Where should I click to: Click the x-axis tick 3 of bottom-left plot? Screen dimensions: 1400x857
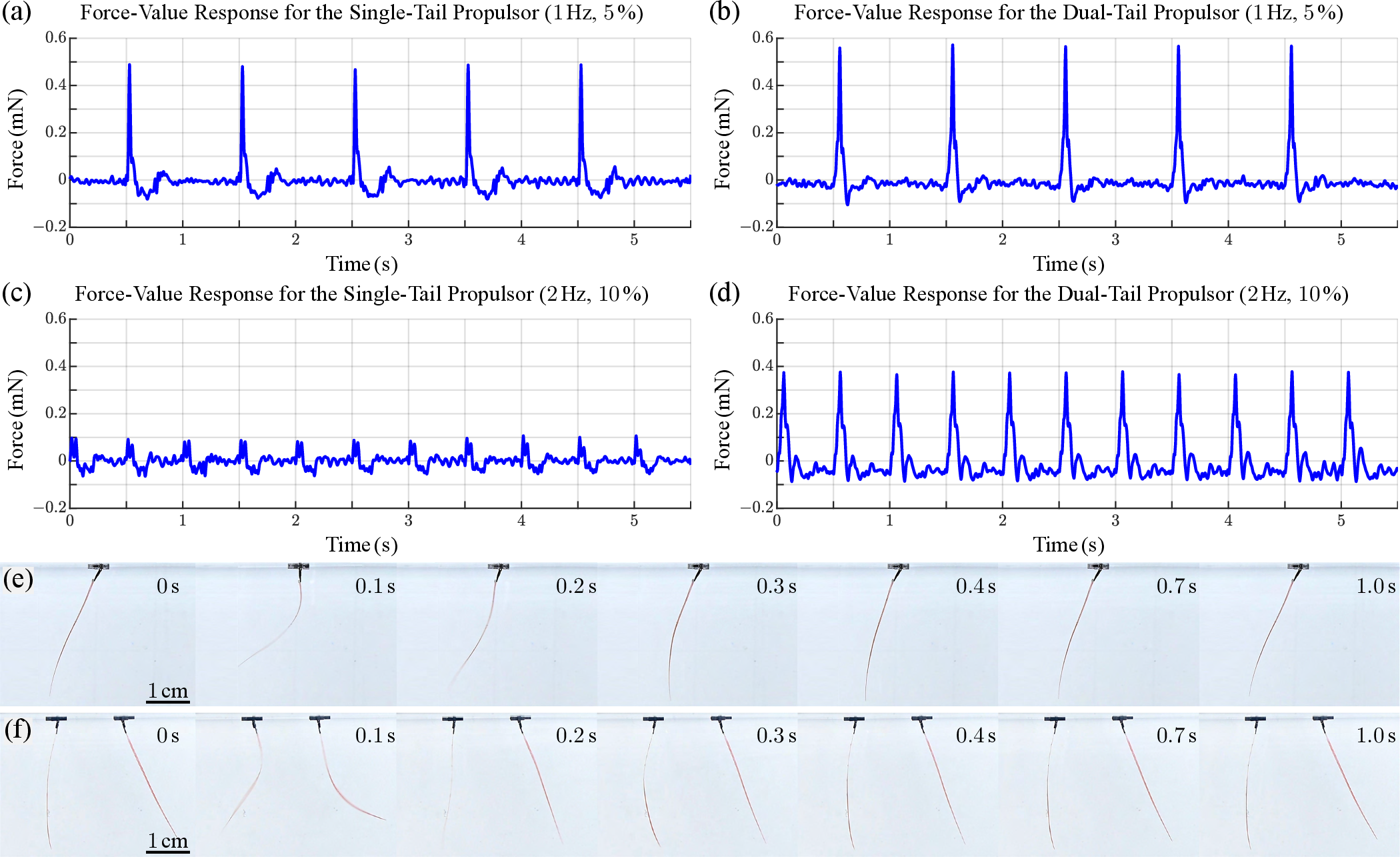[409, 521]
